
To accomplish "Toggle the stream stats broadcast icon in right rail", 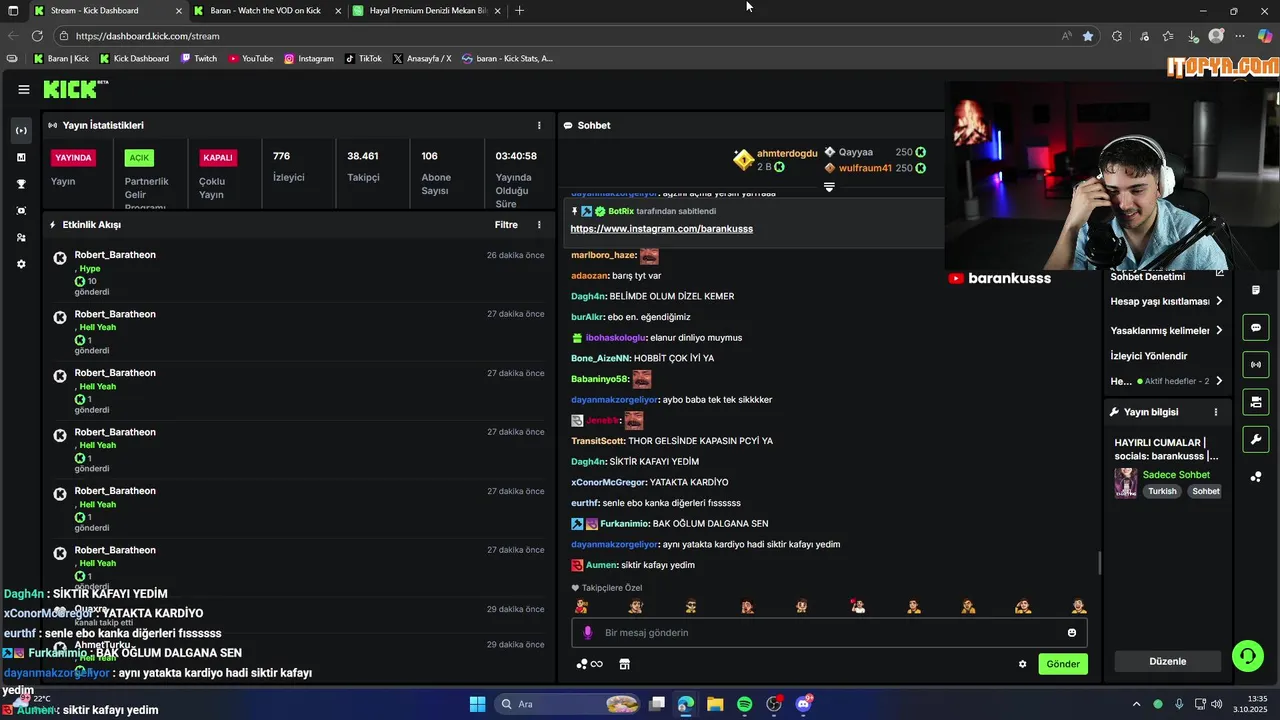I will coord(1256,365).
